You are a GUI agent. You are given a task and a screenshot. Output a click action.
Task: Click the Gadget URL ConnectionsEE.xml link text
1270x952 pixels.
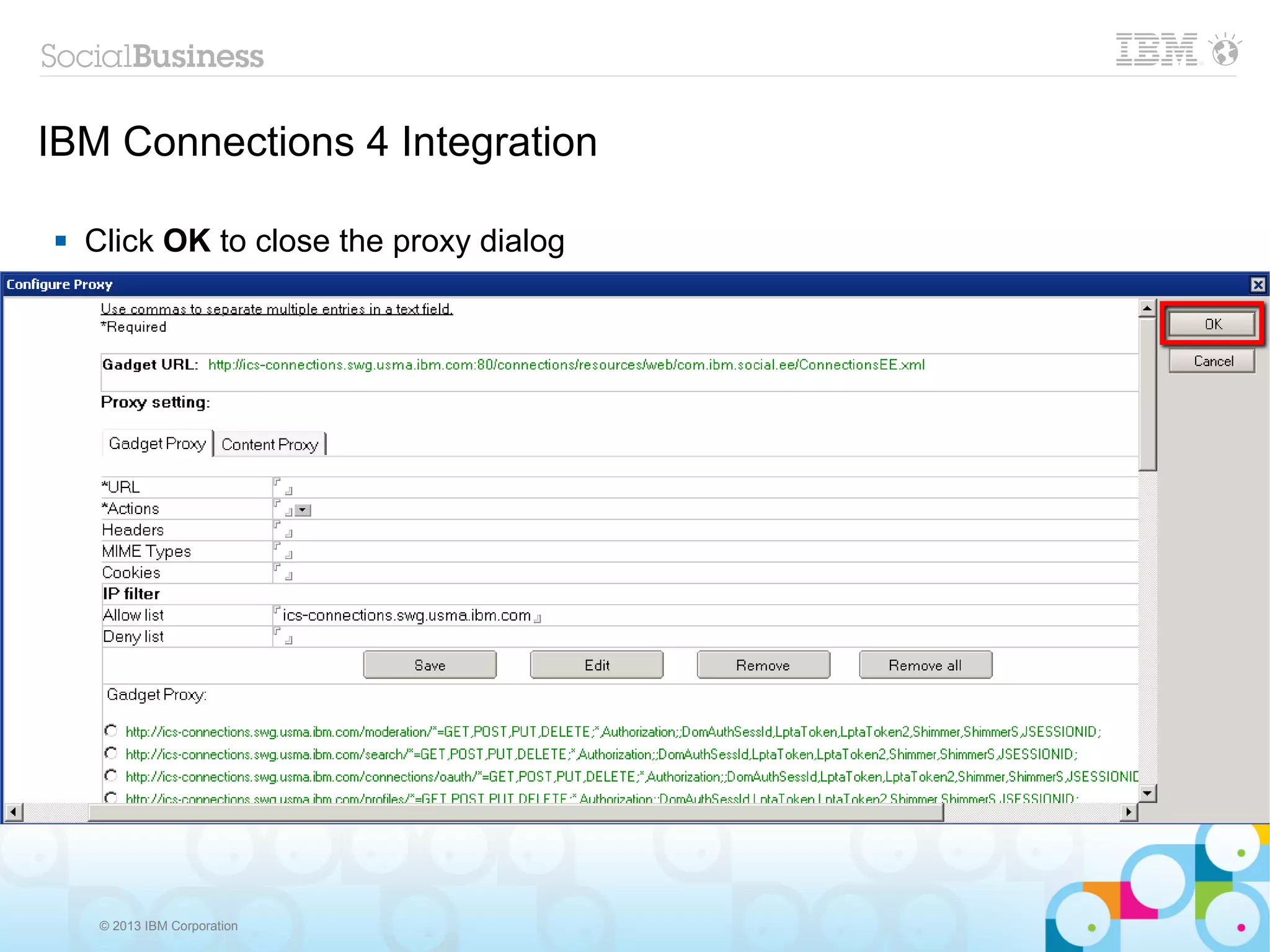coord(566,365)
